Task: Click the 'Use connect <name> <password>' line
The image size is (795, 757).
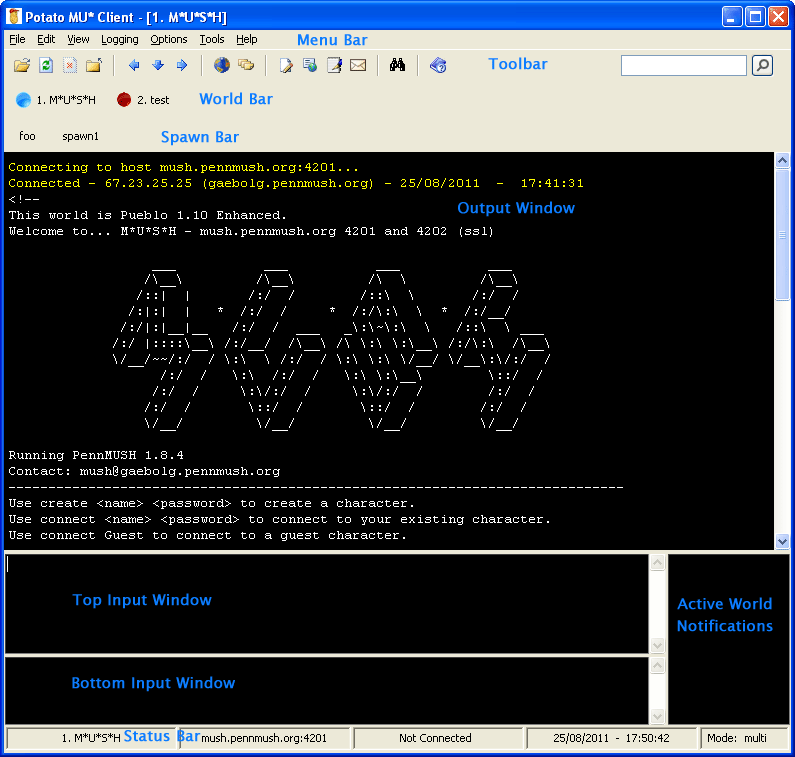Action: (x=279, y=519)
